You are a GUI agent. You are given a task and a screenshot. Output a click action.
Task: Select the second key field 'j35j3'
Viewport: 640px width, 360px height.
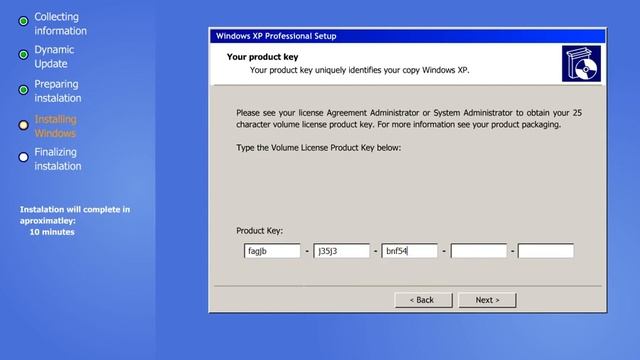pyautogui.click(x=341, y=251)
